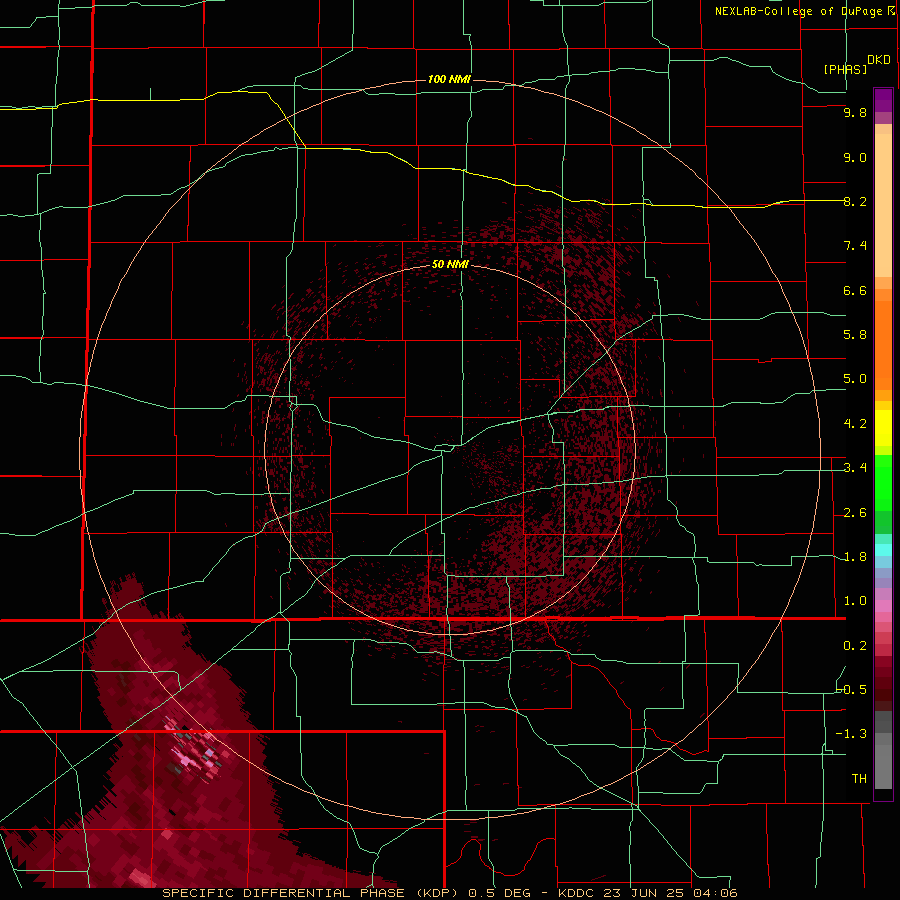Click the 100 NMI range ring label
Viewport: 900px width, 900px height.
click(x=449, y=79)
